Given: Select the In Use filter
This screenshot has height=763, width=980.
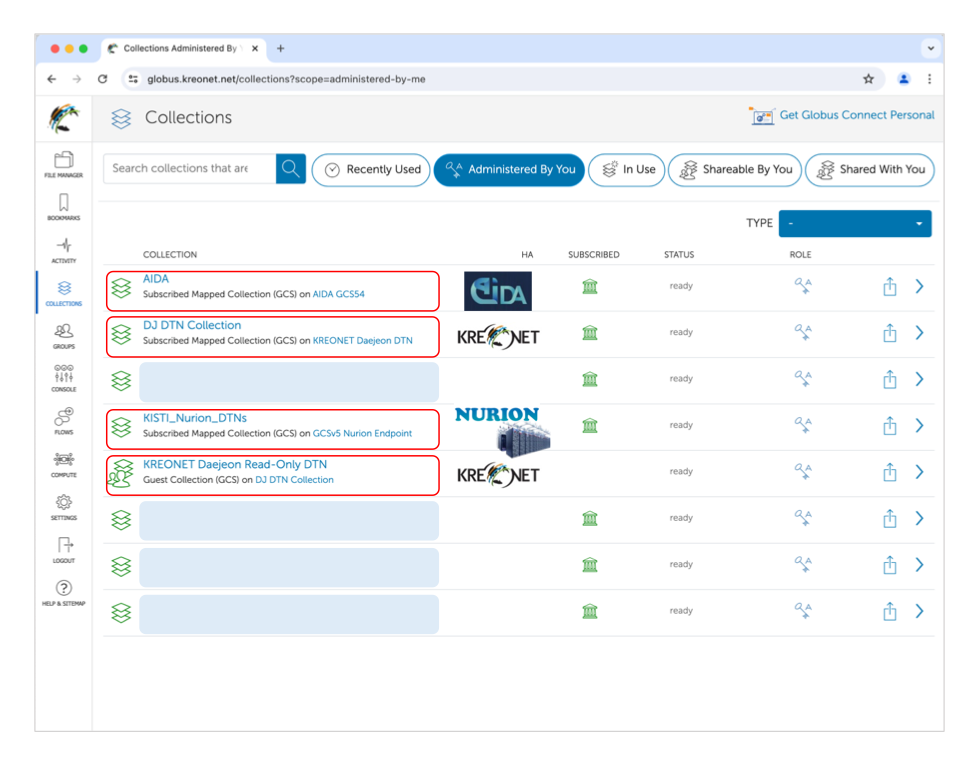Looking at the screenshot, I should 627,169.
